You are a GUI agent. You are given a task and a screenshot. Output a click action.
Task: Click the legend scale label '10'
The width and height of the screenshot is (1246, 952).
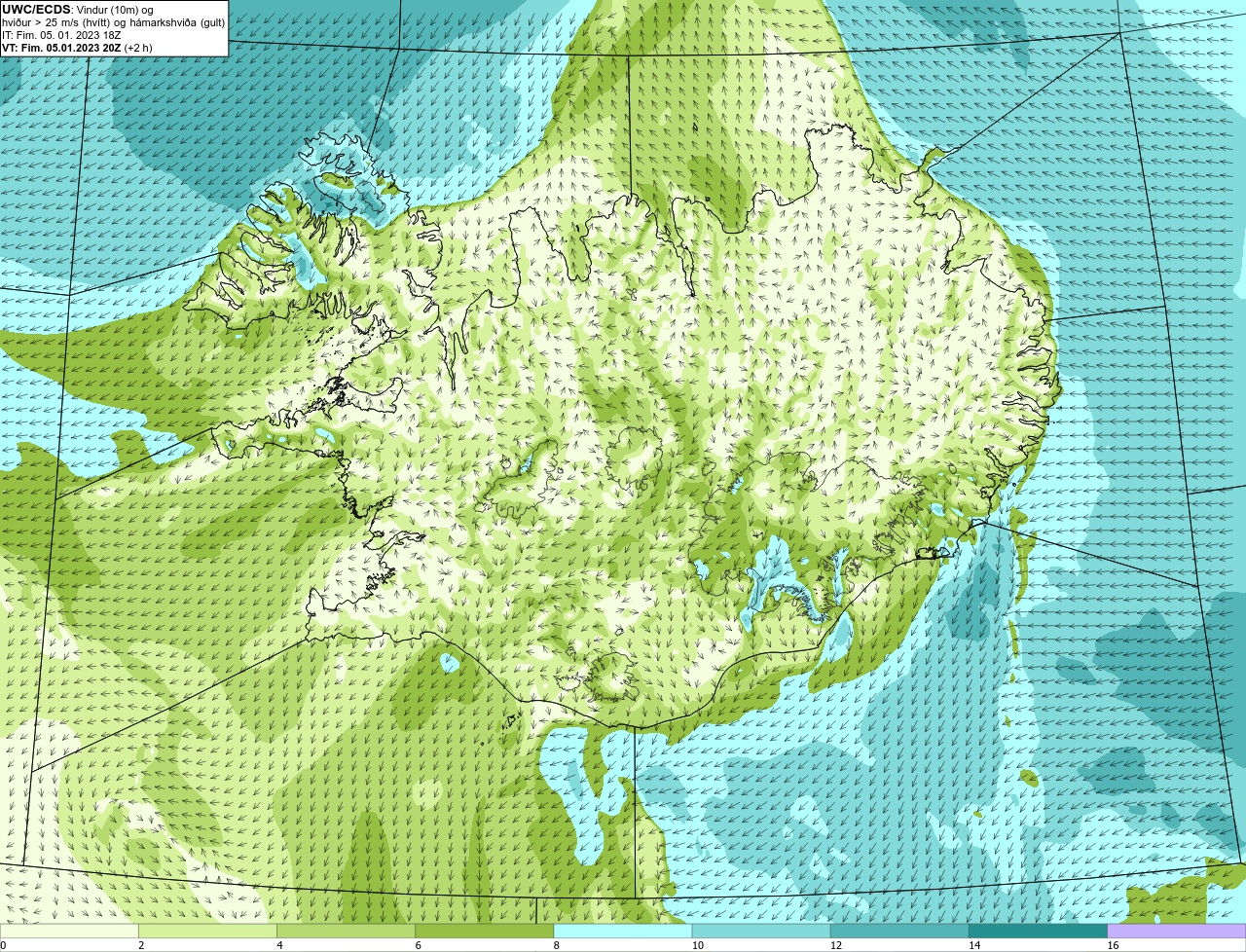[x=698, y=945]
